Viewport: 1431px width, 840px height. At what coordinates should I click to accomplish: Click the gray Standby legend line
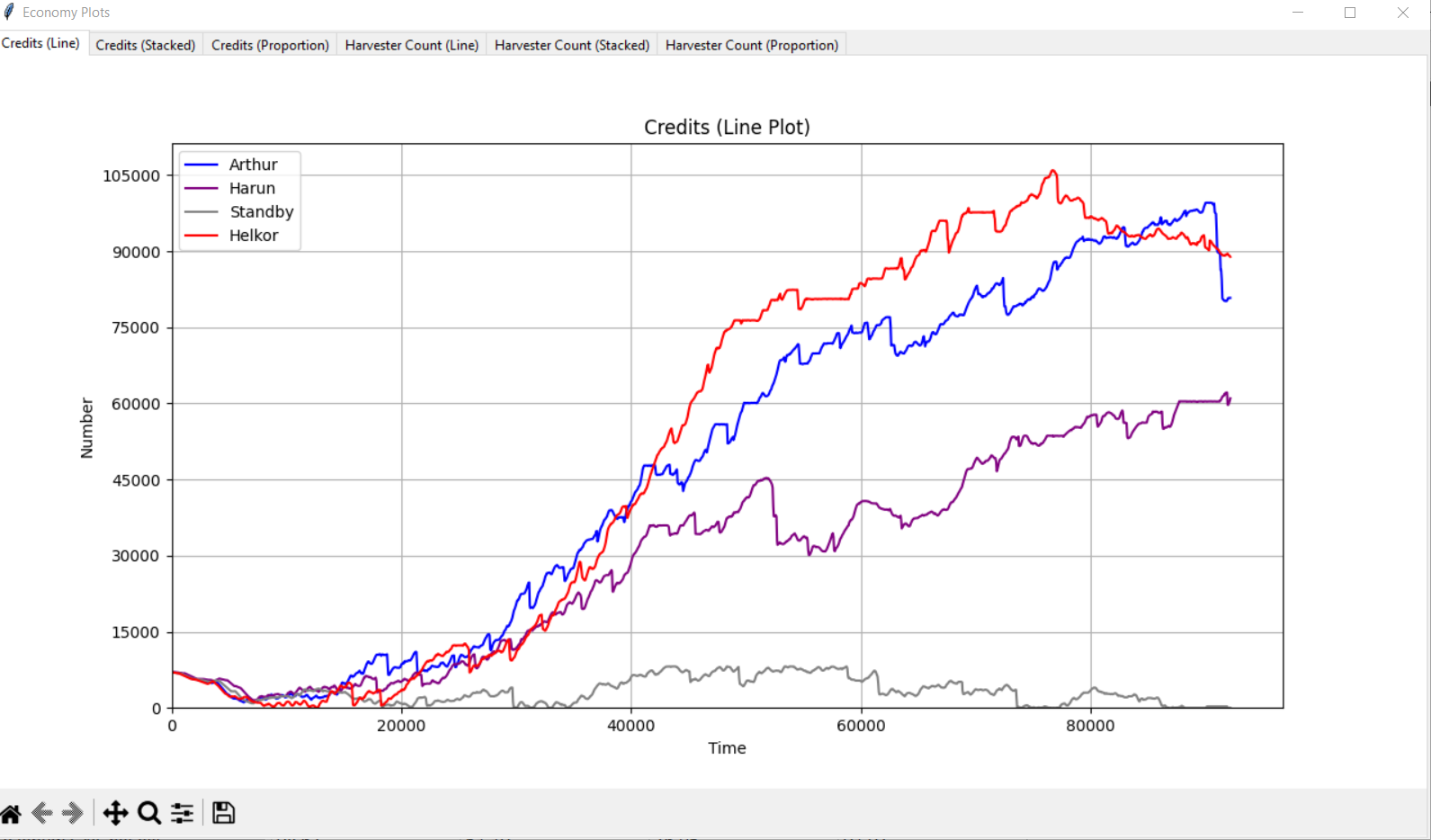(x=201, y=212)
